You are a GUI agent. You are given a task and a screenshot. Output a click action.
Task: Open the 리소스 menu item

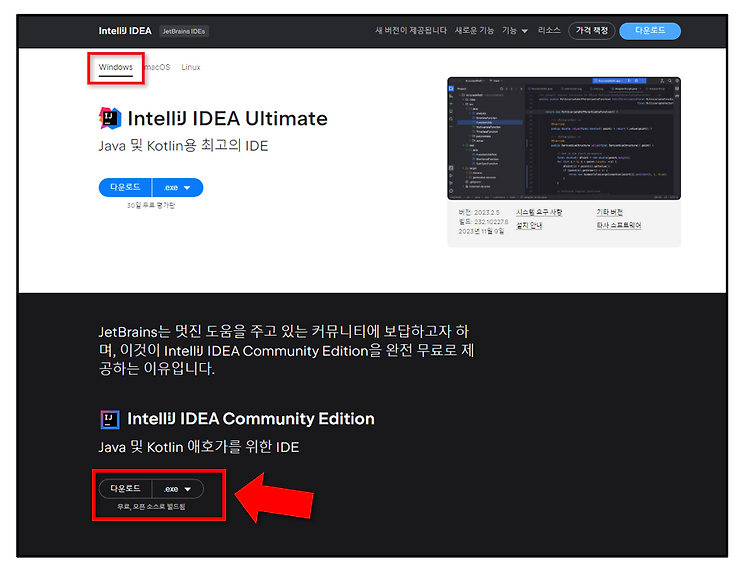click(x=549, y=31)
